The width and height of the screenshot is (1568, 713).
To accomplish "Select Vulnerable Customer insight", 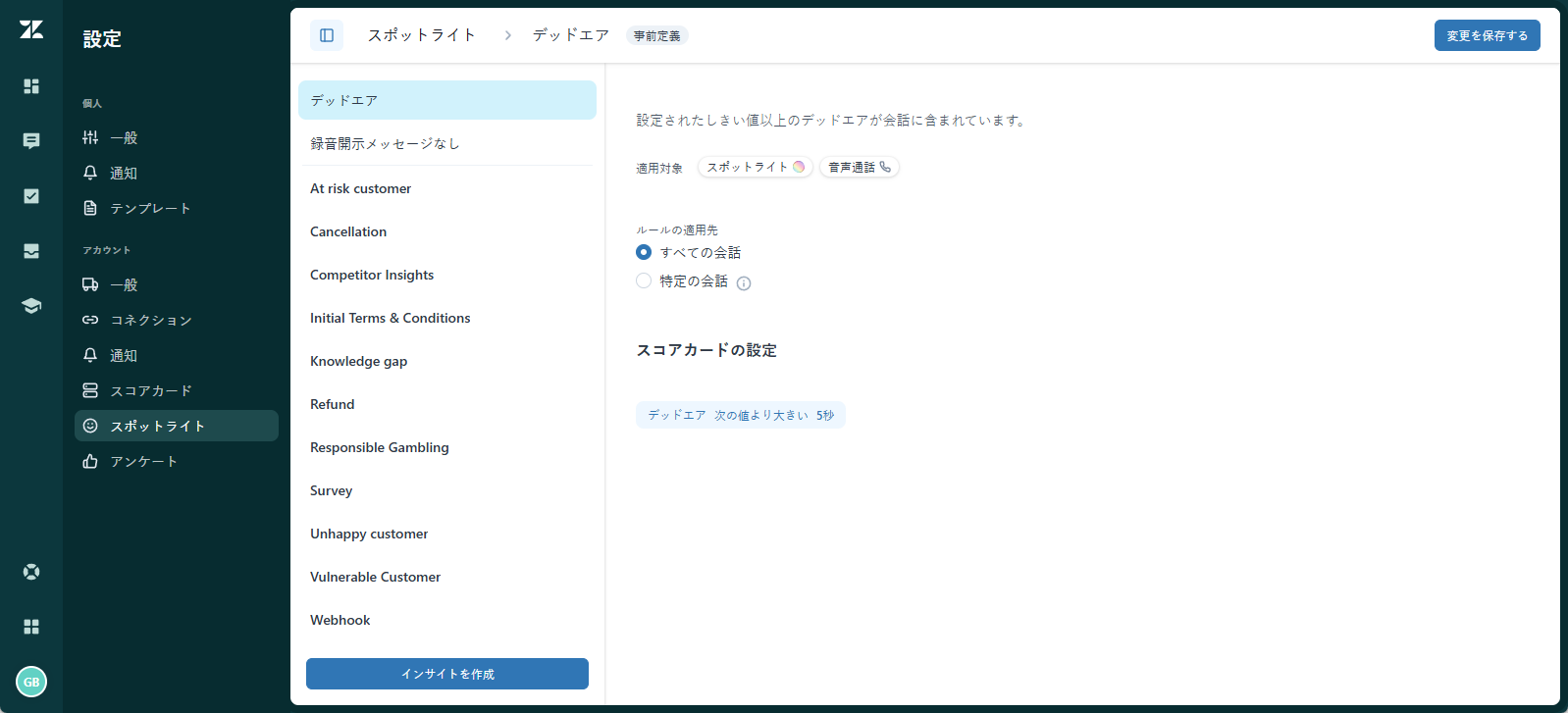I will pyautogui.click(x=447, y=577).
